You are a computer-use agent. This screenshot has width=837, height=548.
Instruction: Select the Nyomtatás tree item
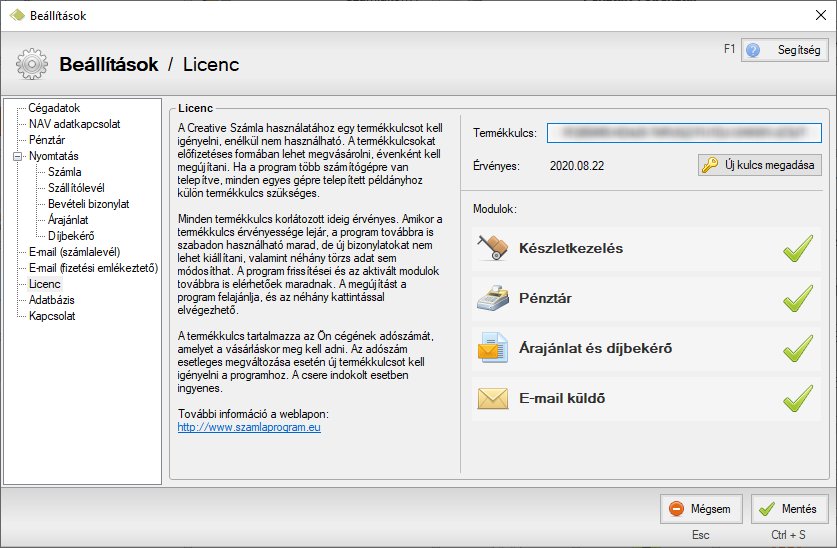point(53,156)
